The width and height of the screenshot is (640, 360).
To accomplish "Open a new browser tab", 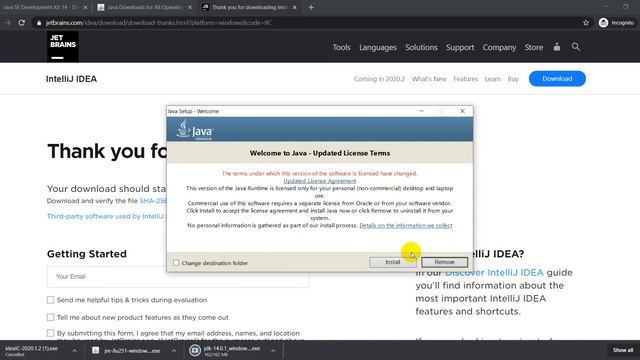I will click(x=311, y=7).
